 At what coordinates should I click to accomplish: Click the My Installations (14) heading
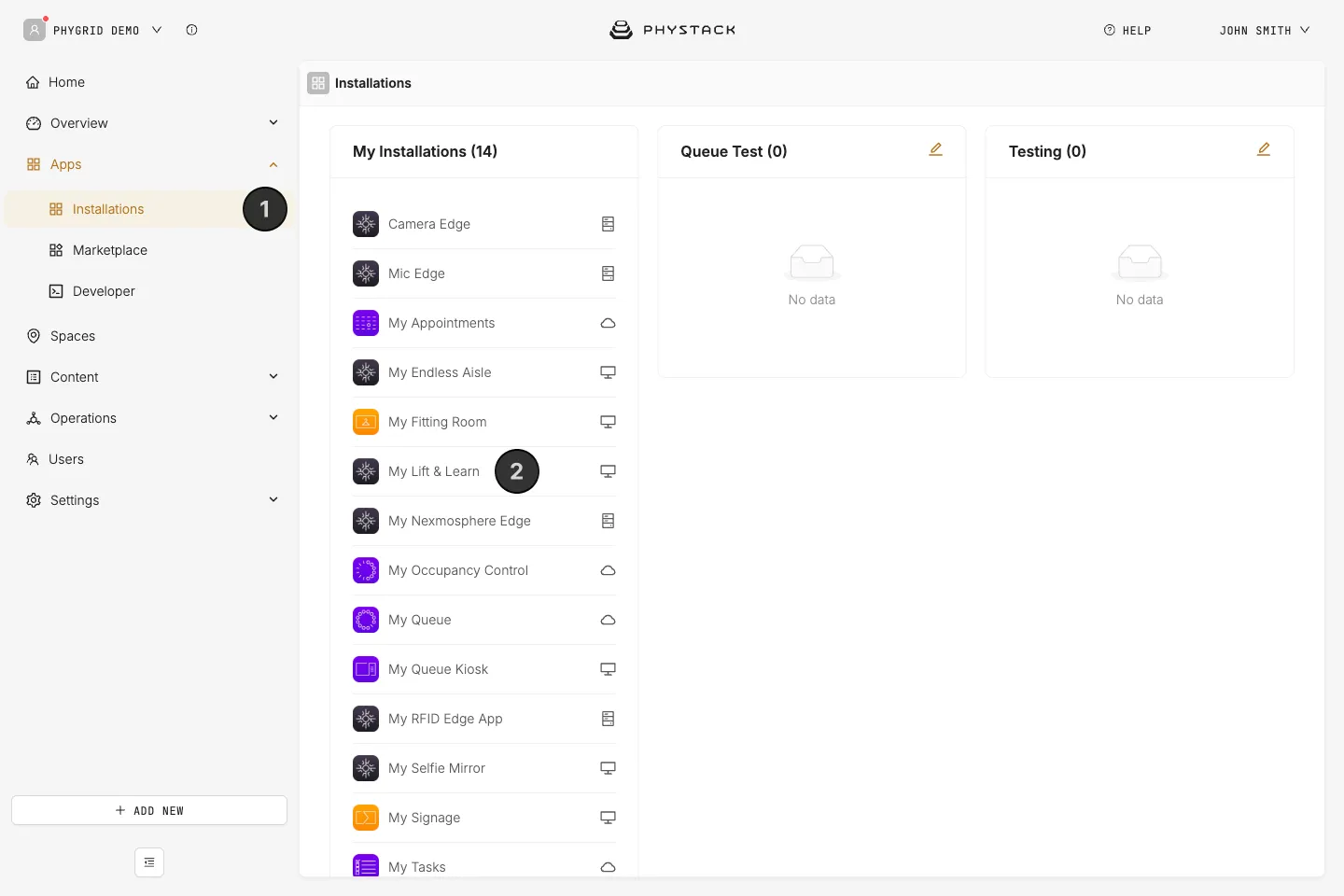click(x=425, y=151)
